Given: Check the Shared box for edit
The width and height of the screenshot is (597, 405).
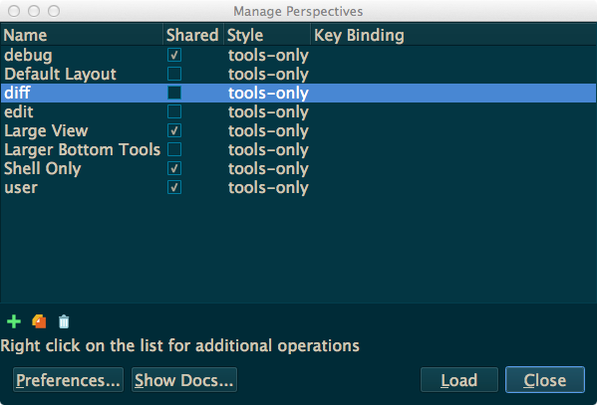Looking at the screenshot, I should click(x=174, y=112).
